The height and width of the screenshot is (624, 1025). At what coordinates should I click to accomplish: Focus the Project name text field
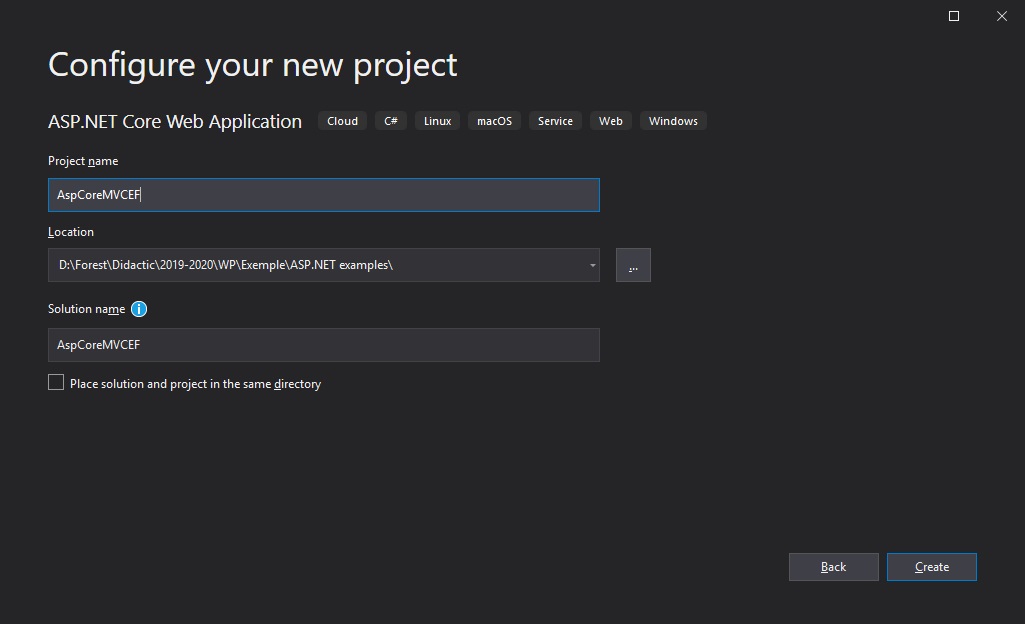pyautogui.click(x=323, y=195)
